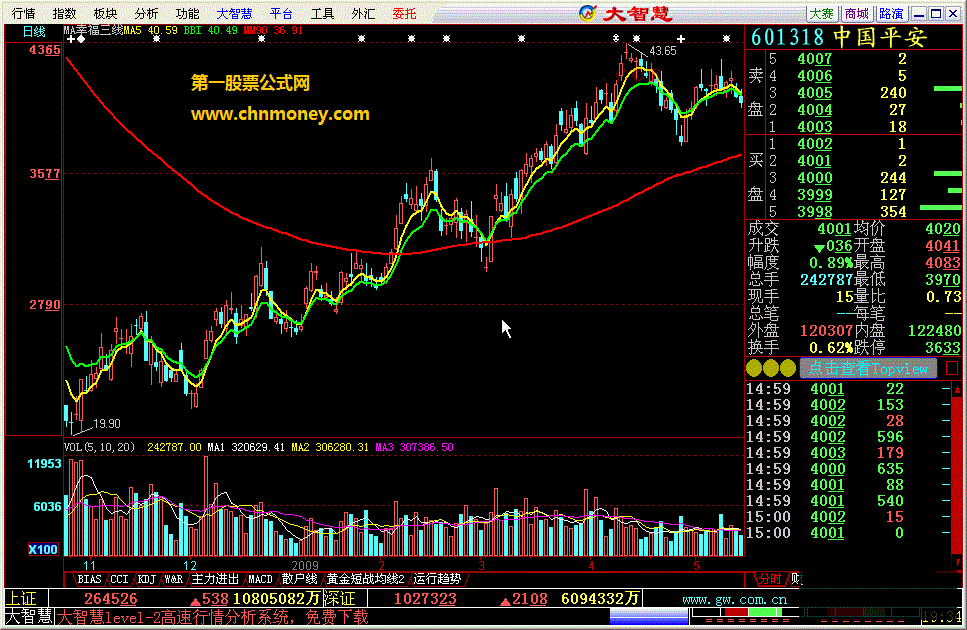Click the 深证 index label in status bar
The width and height of the screenshot is (967, 630).
[339, 599]
